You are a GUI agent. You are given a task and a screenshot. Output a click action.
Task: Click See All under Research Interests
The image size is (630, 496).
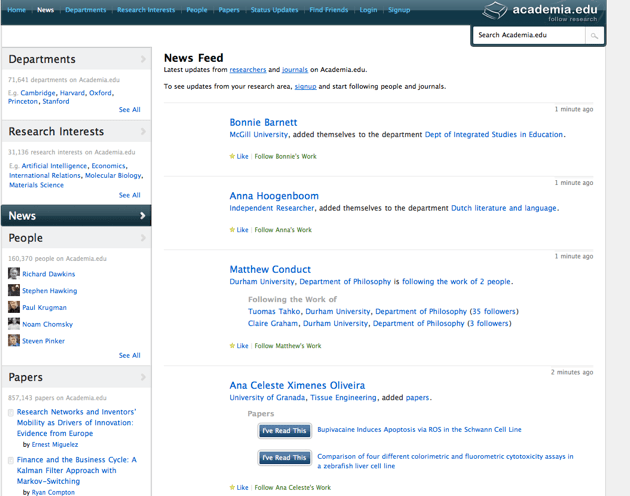pos(129,195)
